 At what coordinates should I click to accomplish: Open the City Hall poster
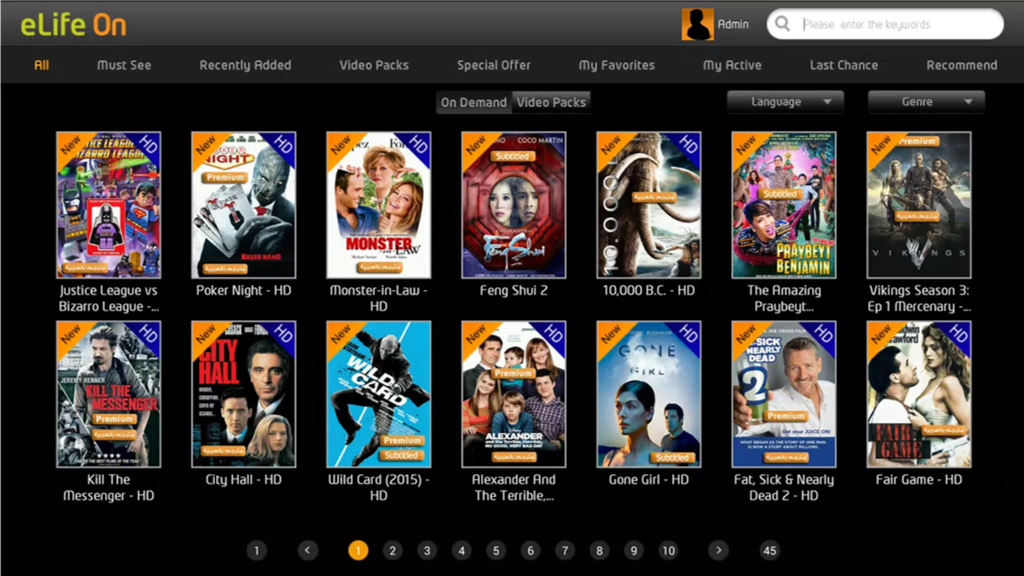click(x=244, y=394)
